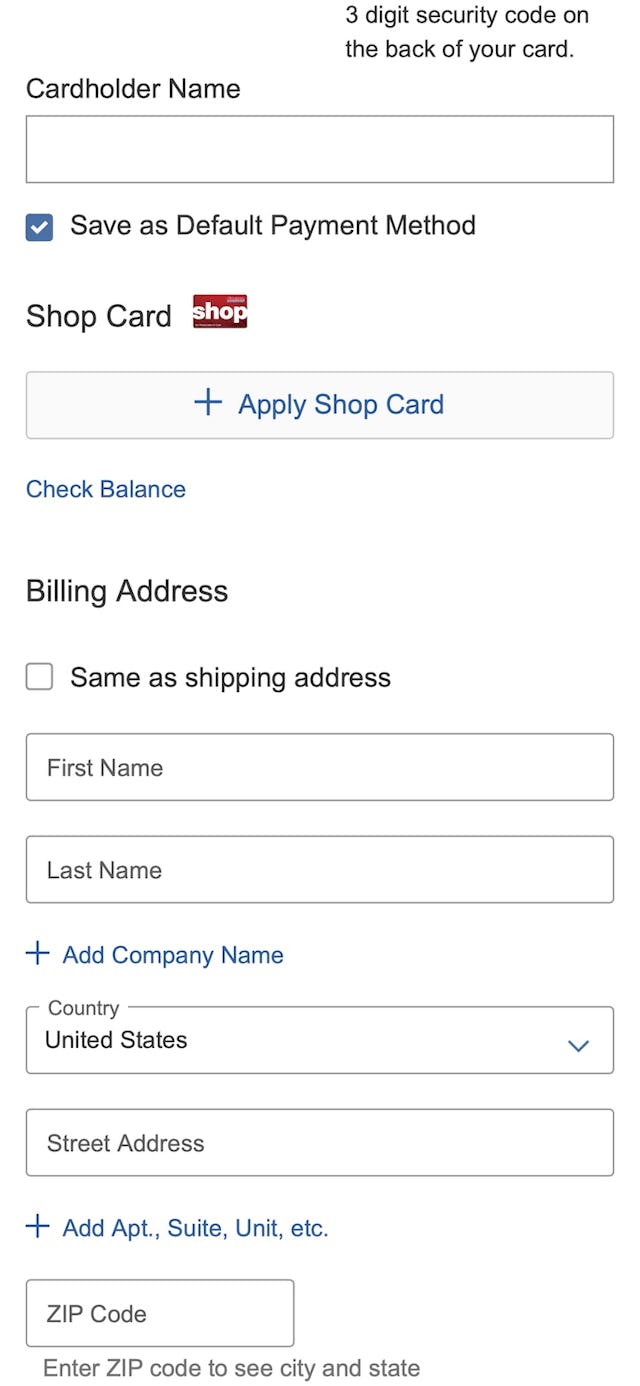Expand the Add Company Name section
This screenshot has width=640, height=1386.
point(155,955)
